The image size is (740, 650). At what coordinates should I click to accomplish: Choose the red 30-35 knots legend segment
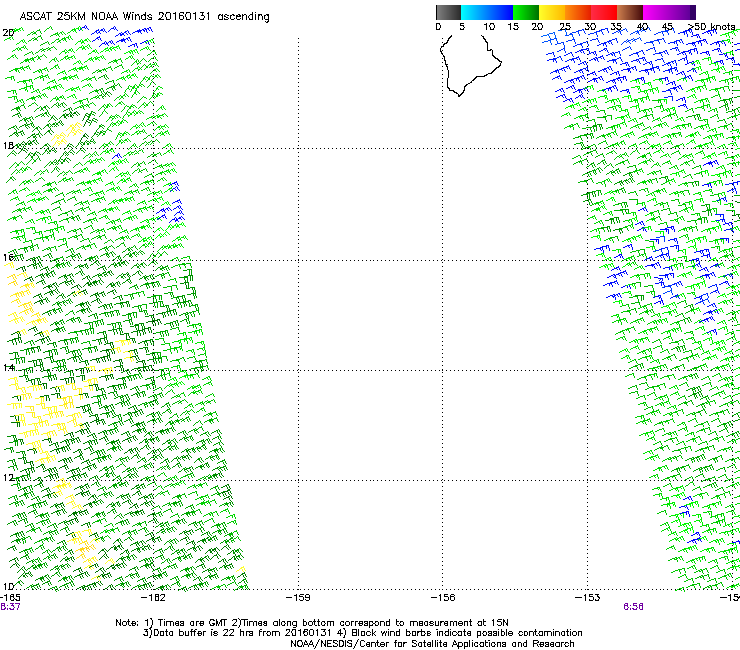[x=604, y=12]
